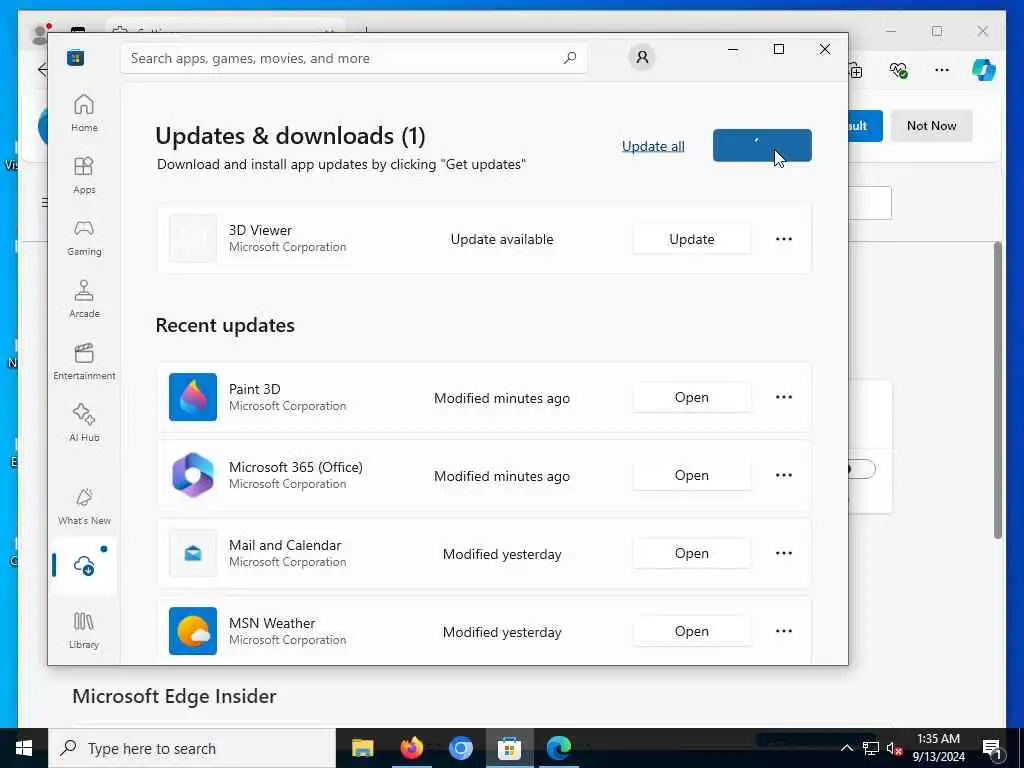Click the Microsoft Store logo icon
This screenshot has height=768, width=1024.
coord(76,57)
